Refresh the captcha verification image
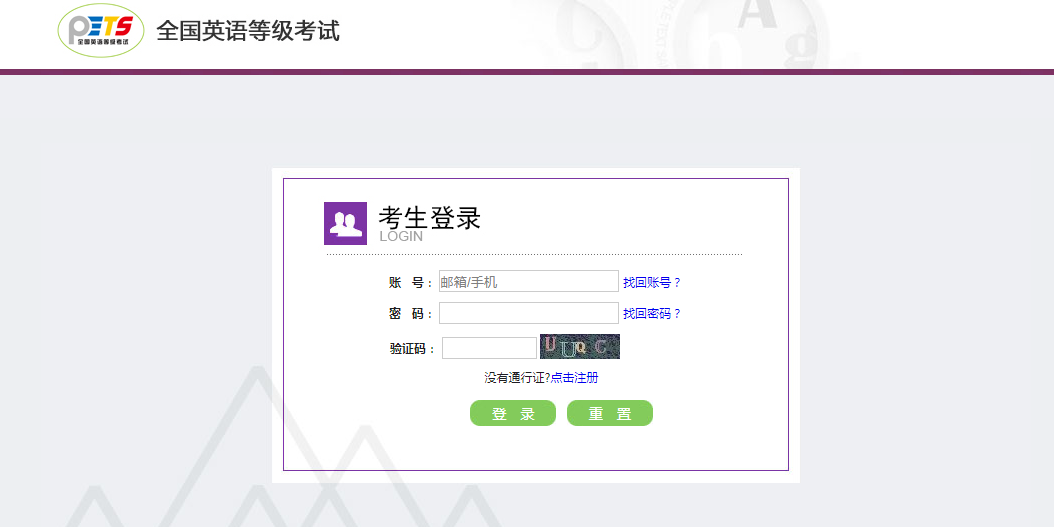The image size is (1054, 527). pyautogui.click(x=579, y=347)
